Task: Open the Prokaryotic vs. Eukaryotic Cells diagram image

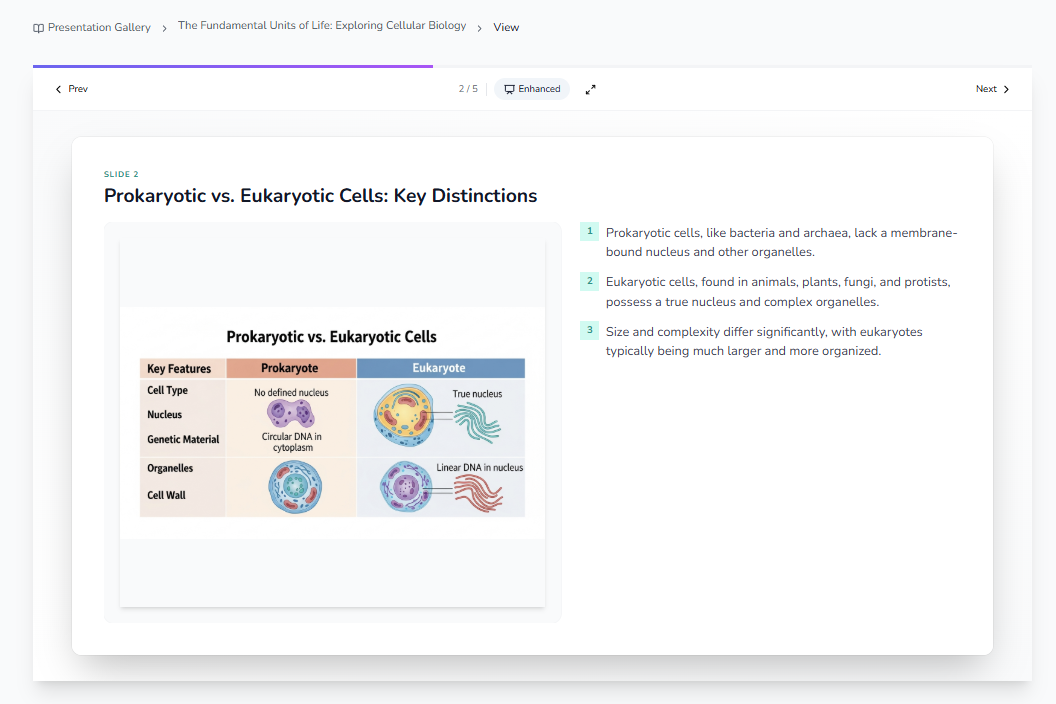Action: (x=332, y=422)
